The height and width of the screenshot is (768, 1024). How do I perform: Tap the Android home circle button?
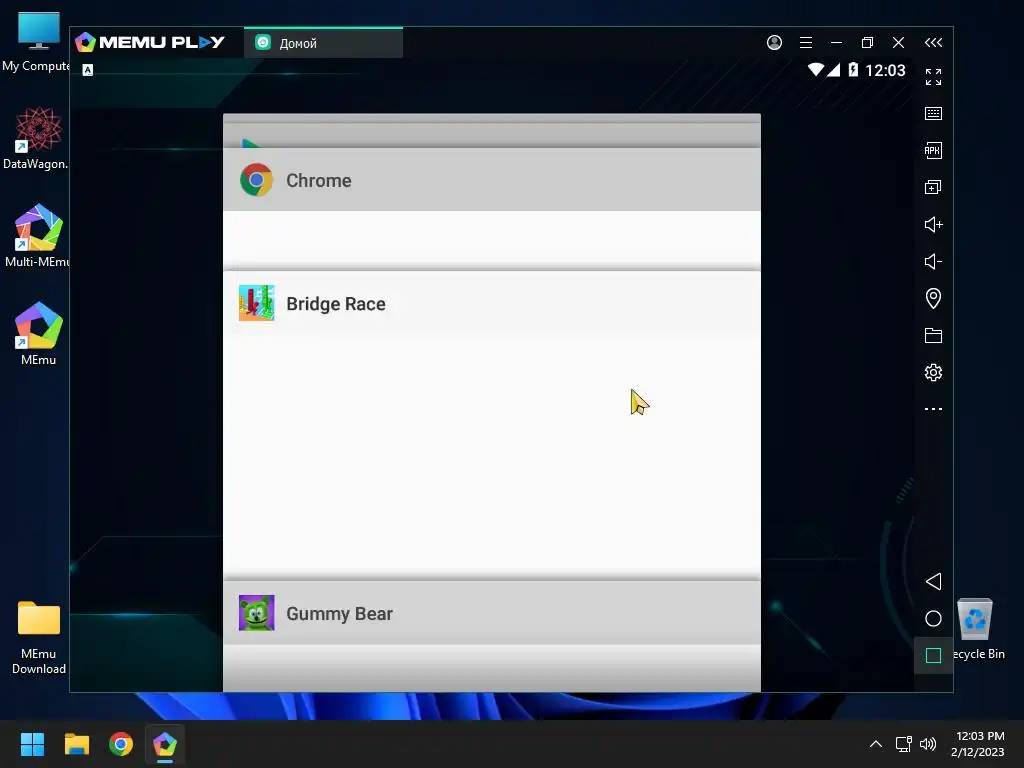(x=933, y=618)
